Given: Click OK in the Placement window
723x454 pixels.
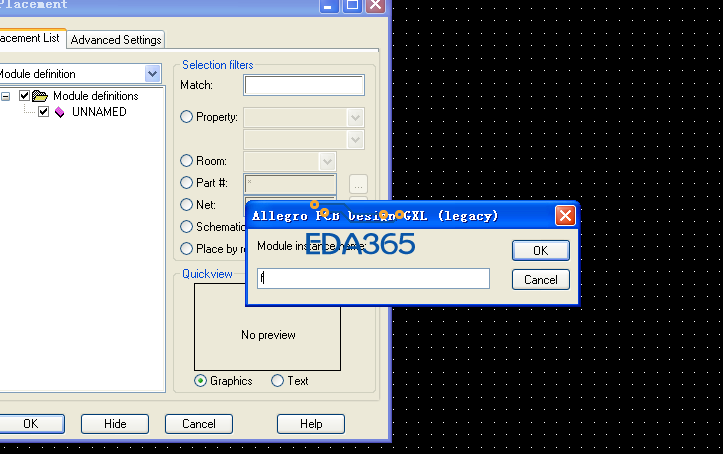Looking at the screenshot, I should 31,424.
